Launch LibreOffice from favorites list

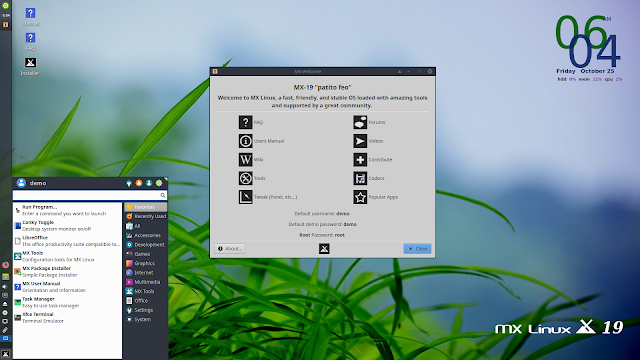click(x=67, y=241)
